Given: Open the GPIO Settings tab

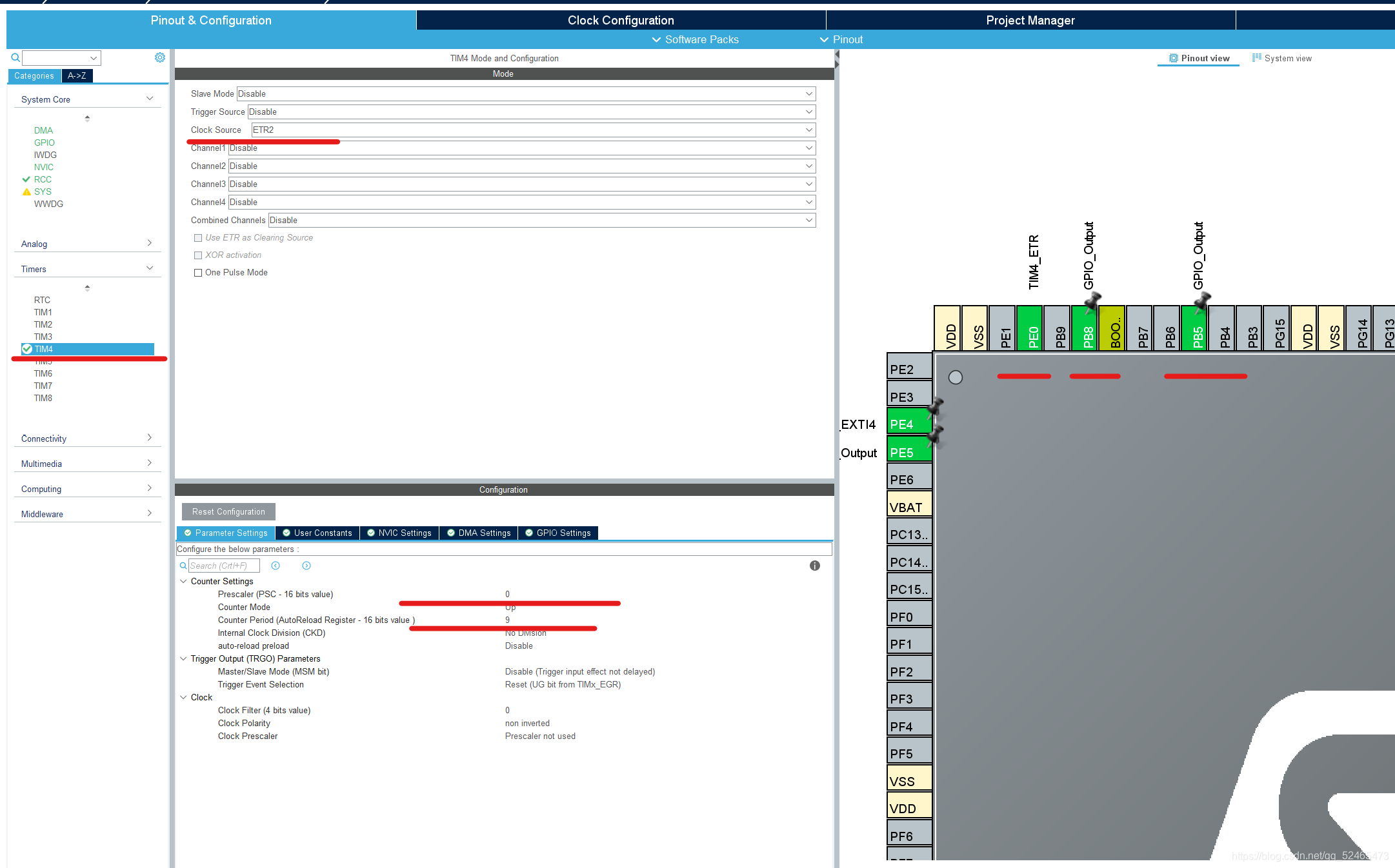Looking at the screenshot, I should point(558,533).
